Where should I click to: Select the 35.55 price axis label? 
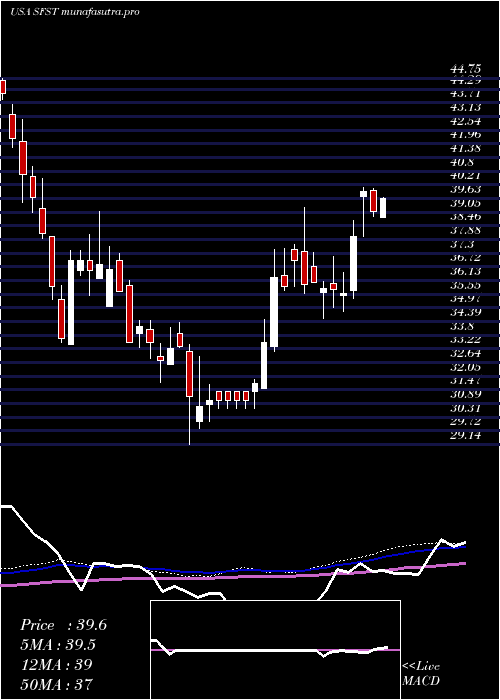point(466,285)
